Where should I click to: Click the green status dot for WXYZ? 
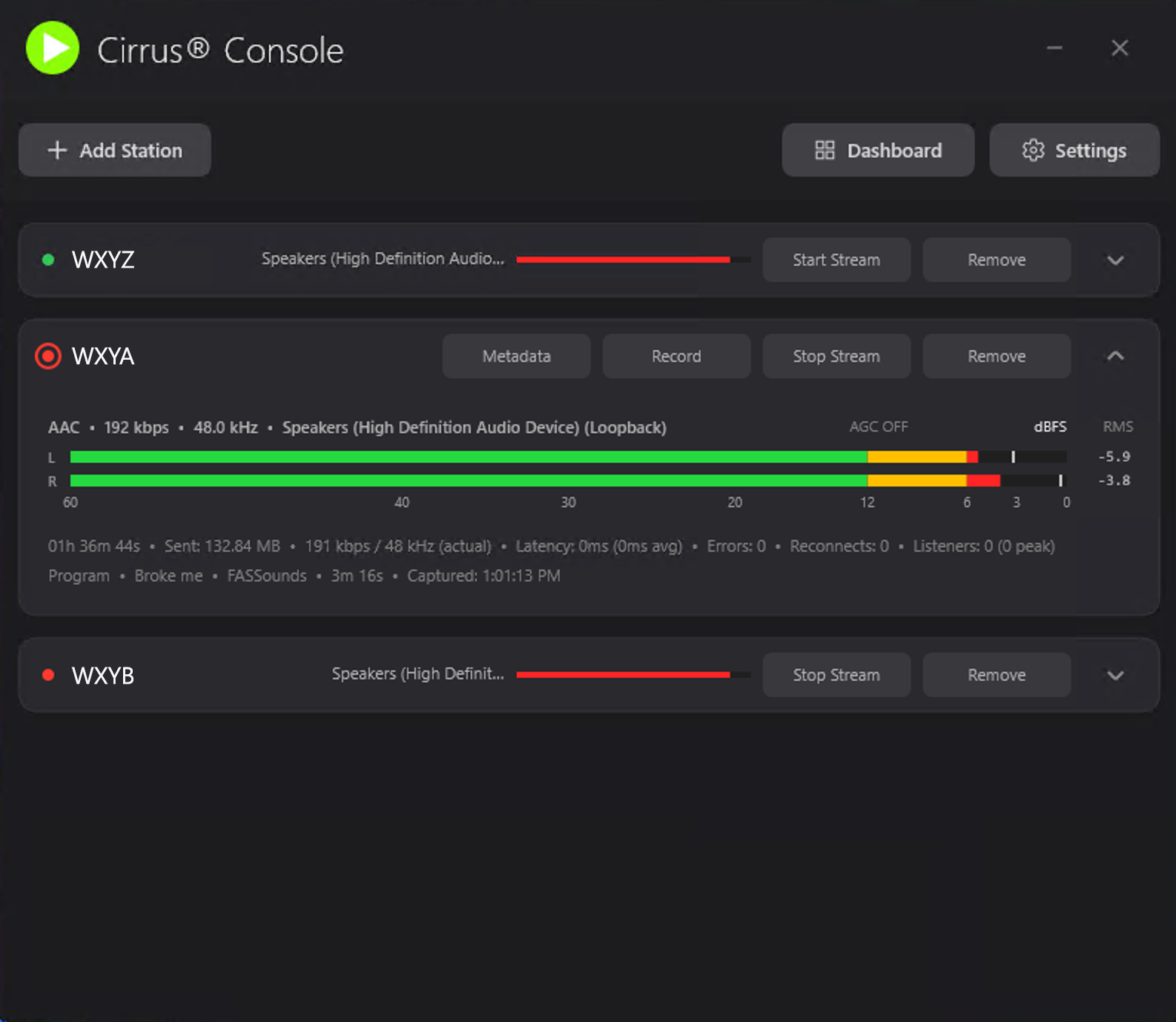pos(48,260)
